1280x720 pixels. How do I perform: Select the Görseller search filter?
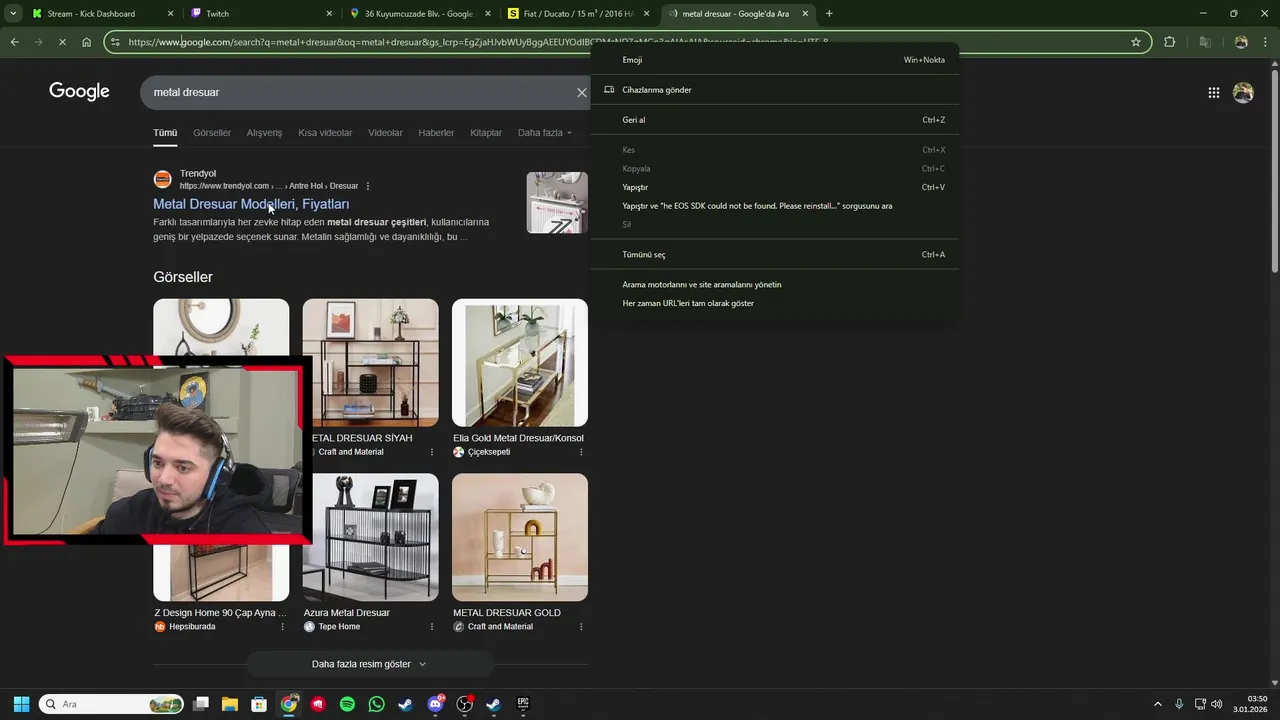click(212, 132)
